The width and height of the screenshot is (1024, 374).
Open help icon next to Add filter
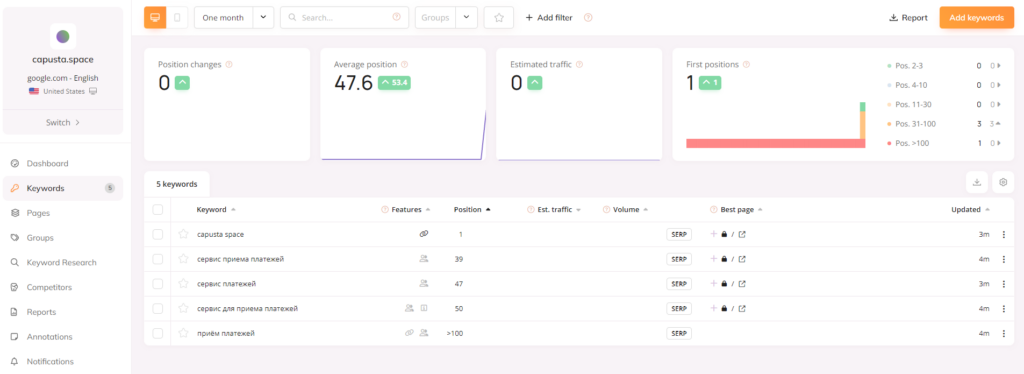pyautogui.click(x=588, y=18)
